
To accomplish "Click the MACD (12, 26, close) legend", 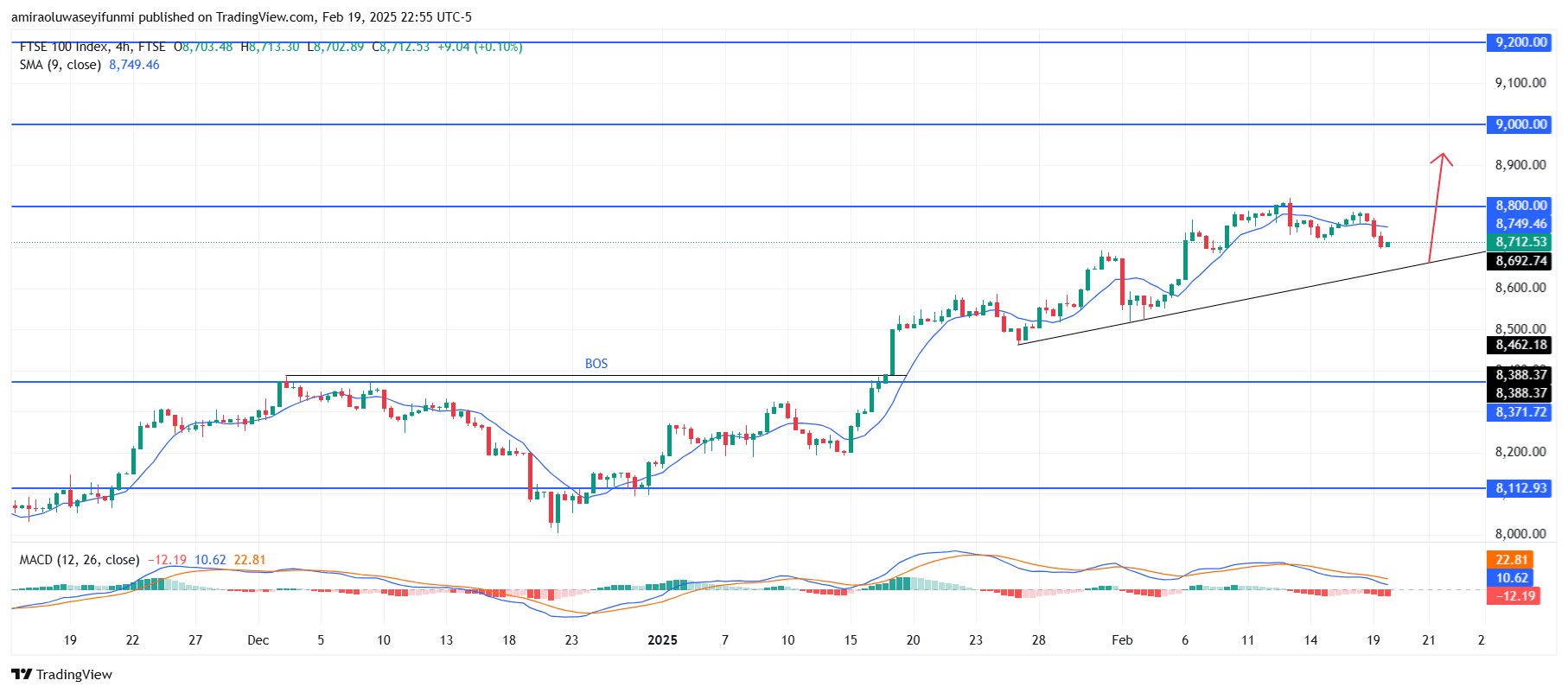I will [x=80, y=560].
